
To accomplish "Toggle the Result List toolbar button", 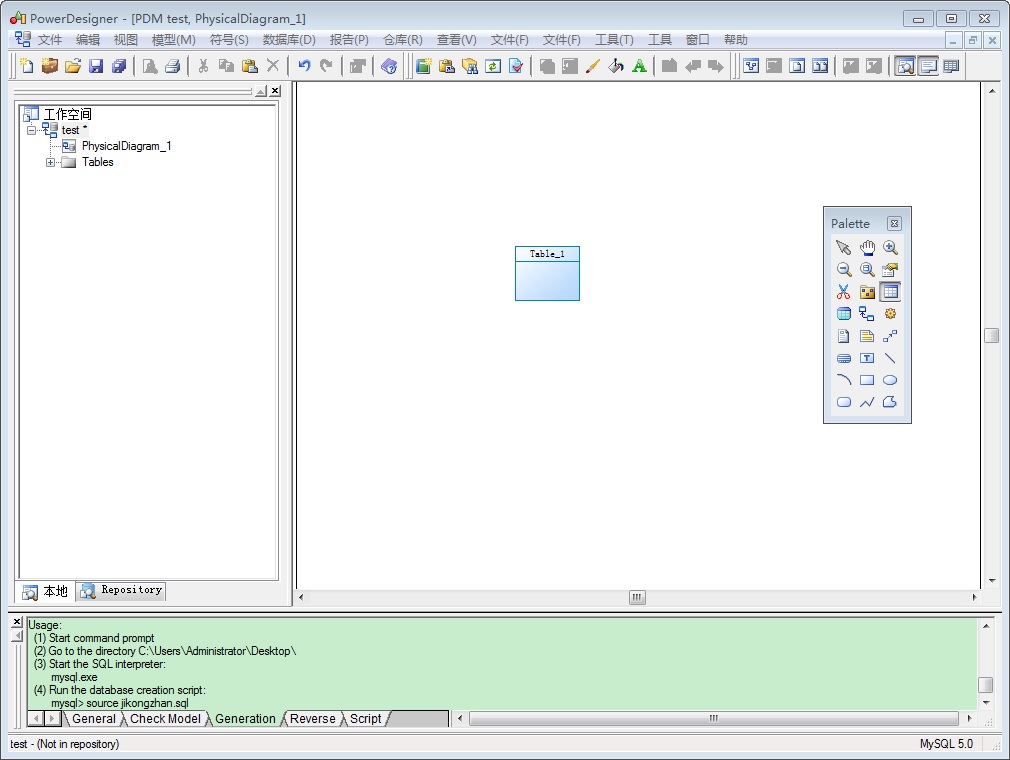I will pyautogui.click(x=951, y=66).
